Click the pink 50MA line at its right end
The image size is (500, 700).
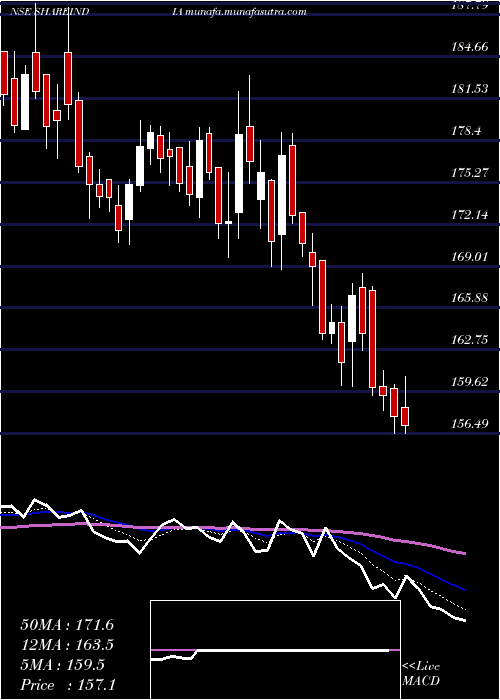(x=463, y=553)
